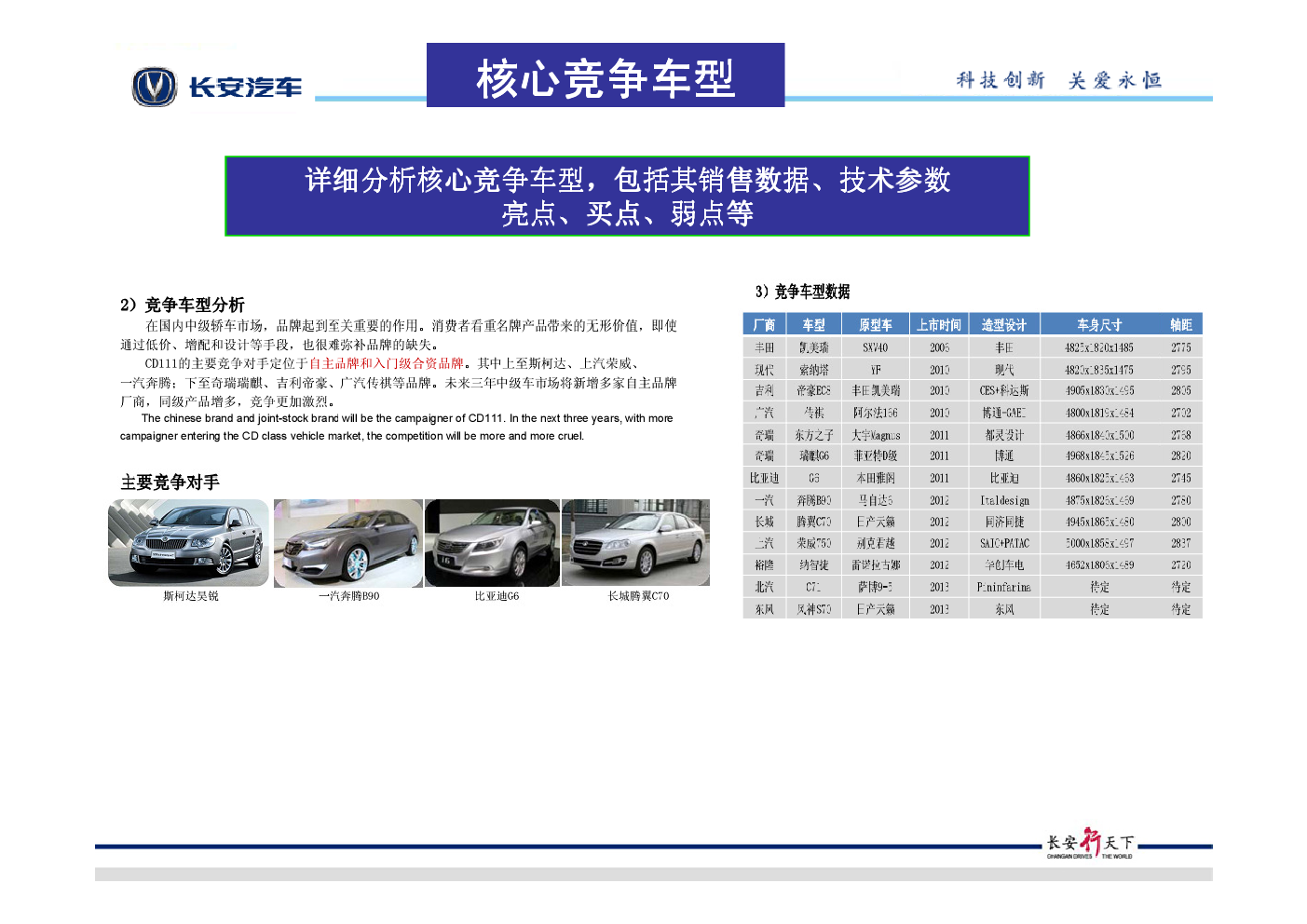The height and width of the screenshot is (924, 1307).
Task: Select the 本田雅阁 prototype cell
Action: pyautogui.click(x=876, y=478)
